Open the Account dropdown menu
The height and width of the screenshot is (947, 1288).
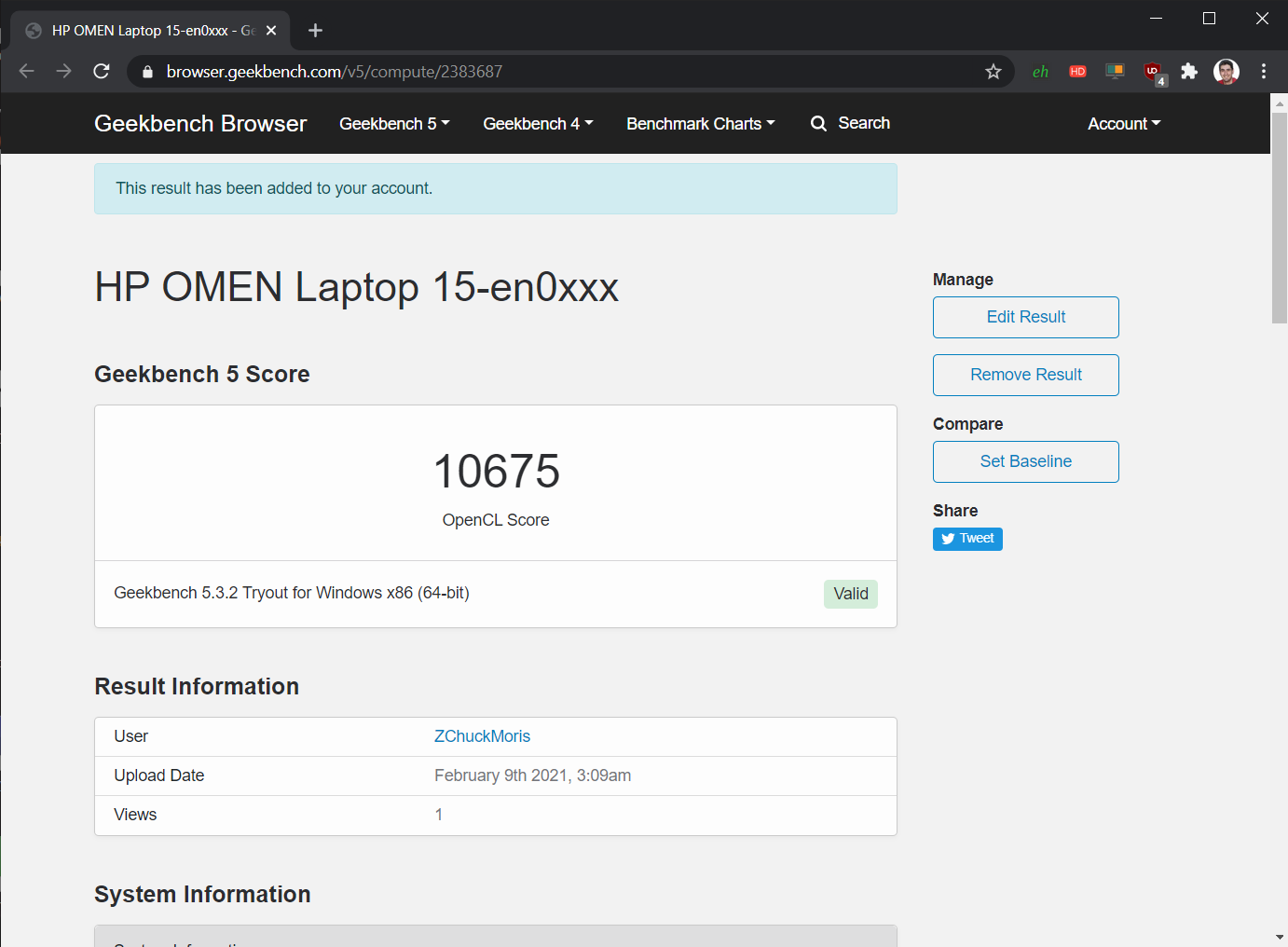(x=1124, y=124)
